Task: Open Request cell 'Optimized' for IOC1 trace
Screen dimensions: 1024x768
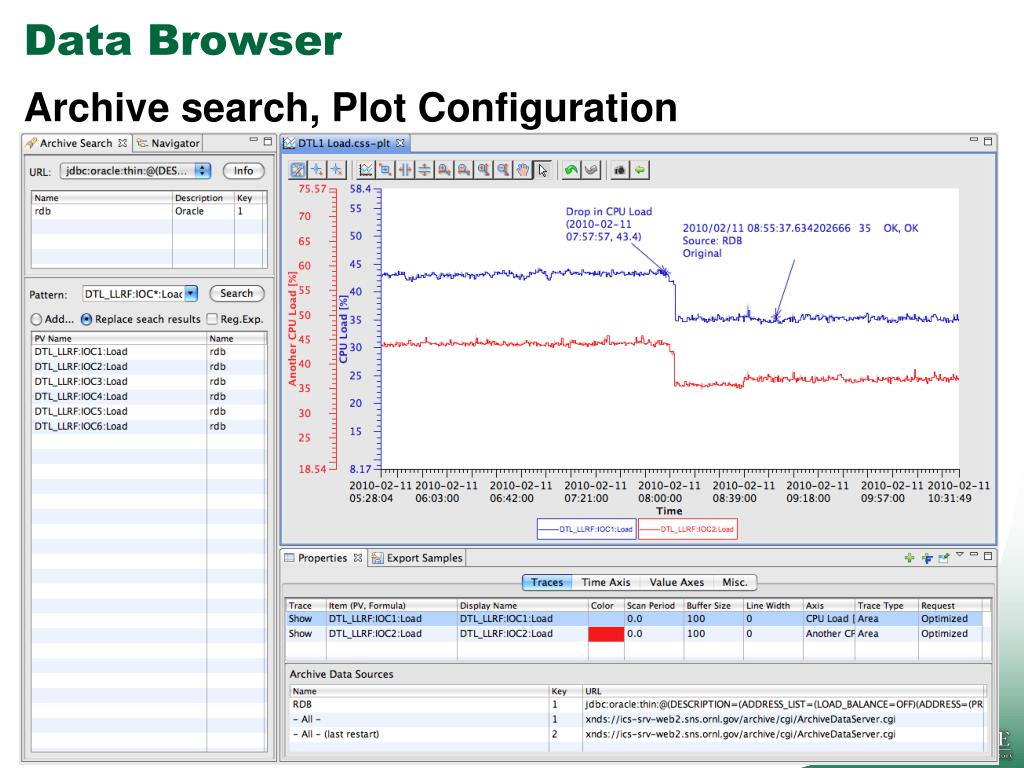Action: (x=950, y=618)
